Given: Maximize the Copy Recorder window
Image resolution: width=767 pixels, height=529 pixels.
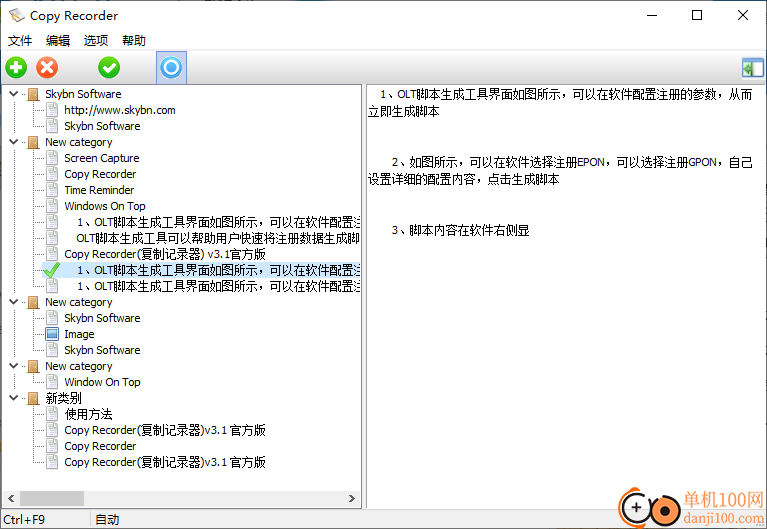Looking at the screenshot, I should click(x=697, y=15).
